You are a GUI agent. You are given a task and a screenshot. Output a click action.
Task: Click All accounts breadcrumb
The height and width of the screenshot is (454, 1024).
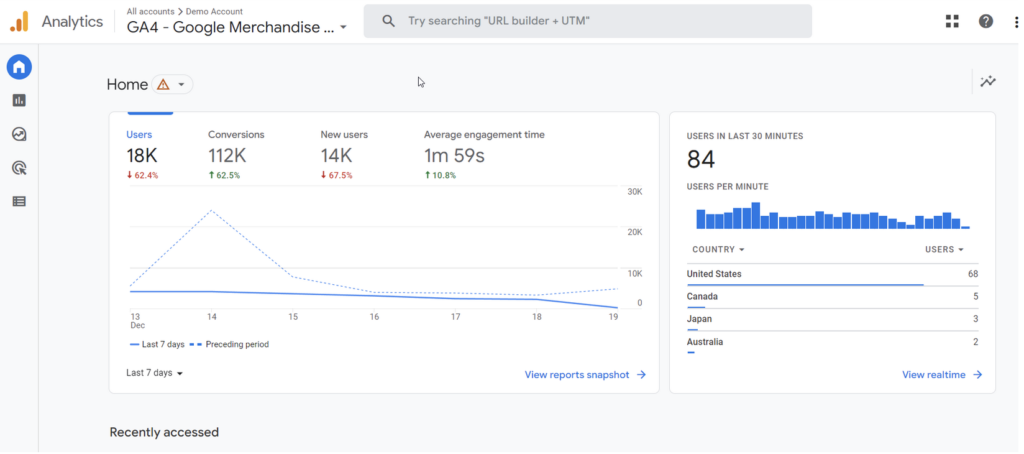151,11
